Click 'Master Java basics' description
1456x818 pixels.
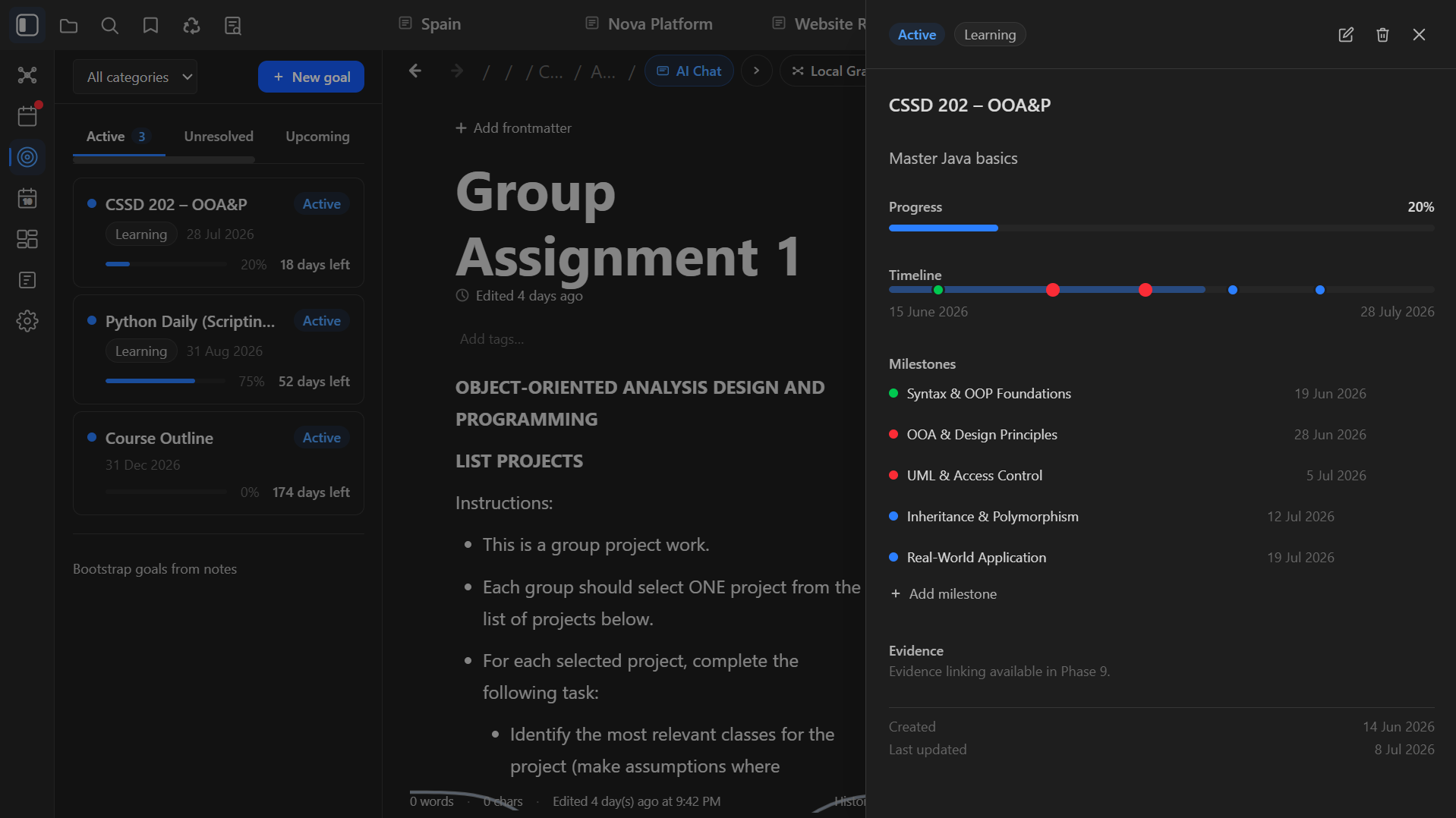953,159
